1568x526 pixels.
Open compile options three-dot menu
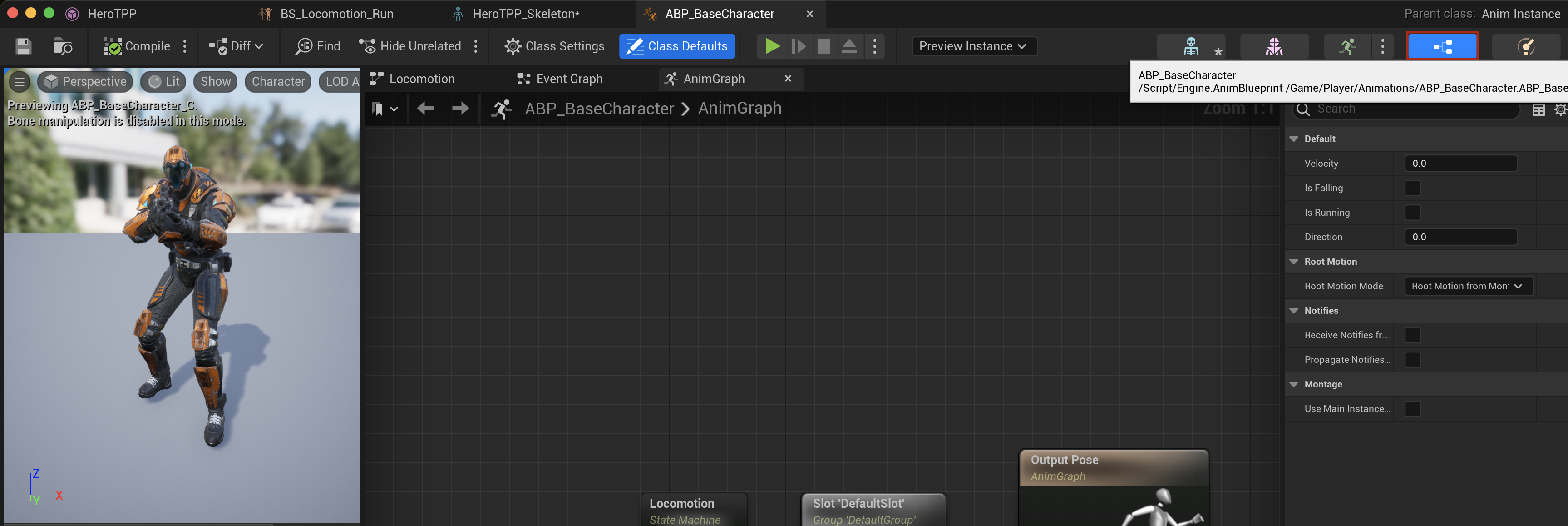pyautogui.click(x=185, y=46)
